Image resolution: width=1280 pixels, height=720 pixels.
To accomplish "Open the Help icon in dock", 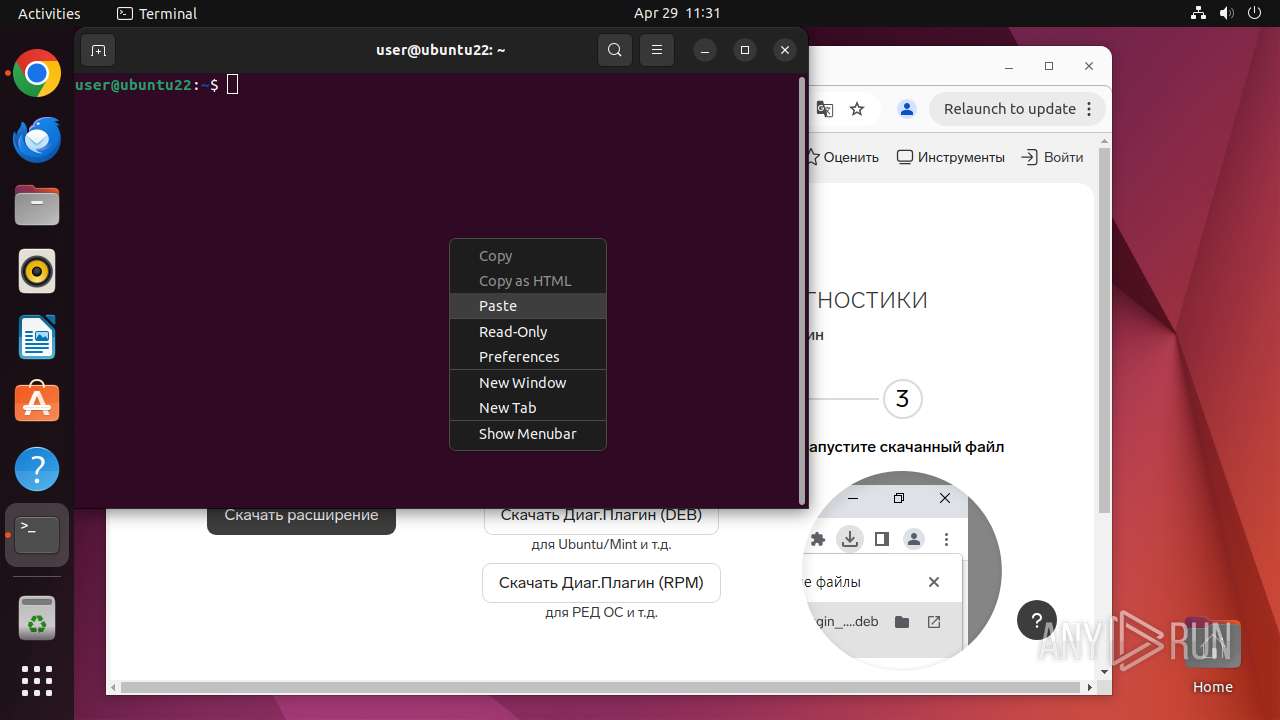I will click(37, 469).
